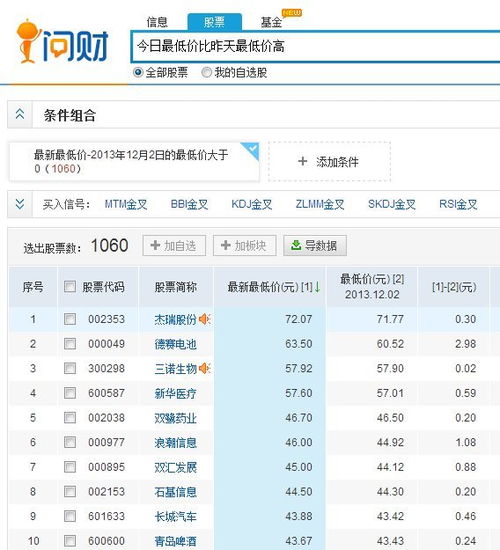Click the 最低价(元) [2] 2013.12.02 header

point(372,287)
